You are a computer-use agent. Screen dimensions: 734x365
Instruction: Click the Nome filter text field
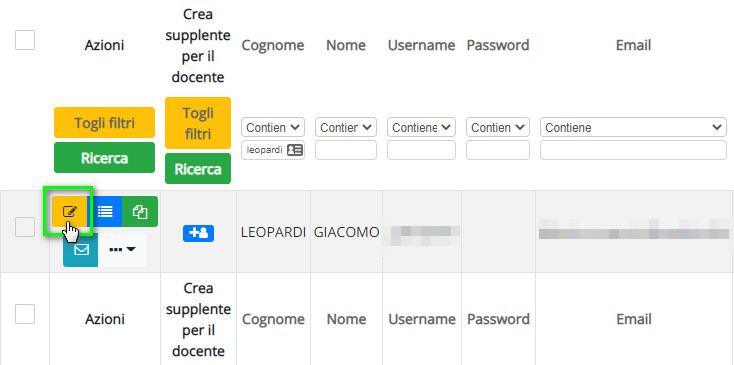tap(345, 150)
